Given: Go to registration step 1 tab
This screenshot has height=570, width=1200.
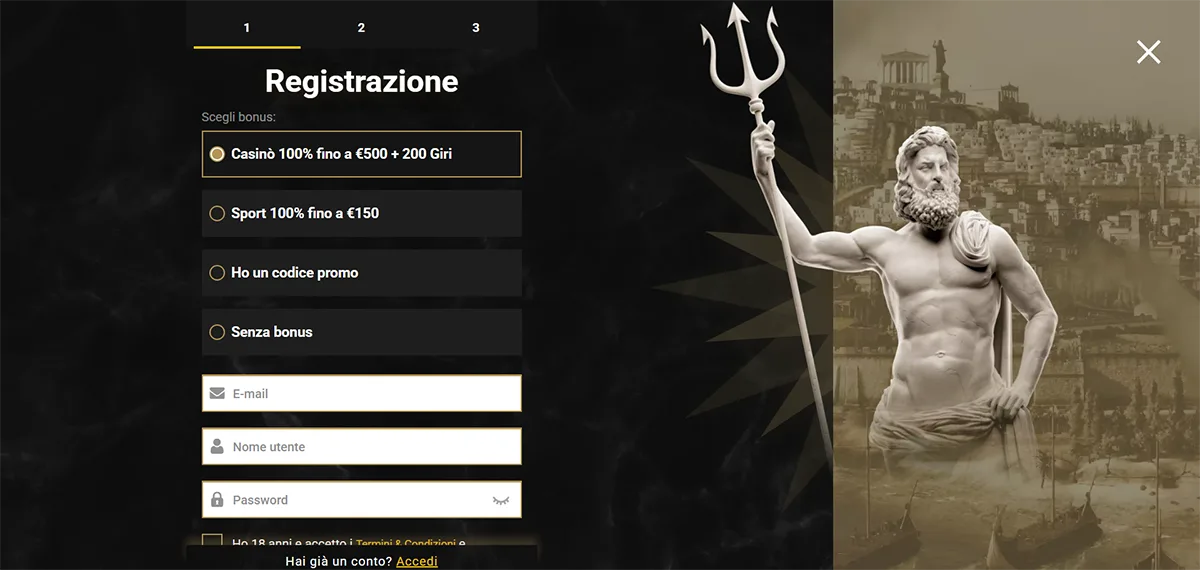Looking at the screenshot, I should point(247,27).
